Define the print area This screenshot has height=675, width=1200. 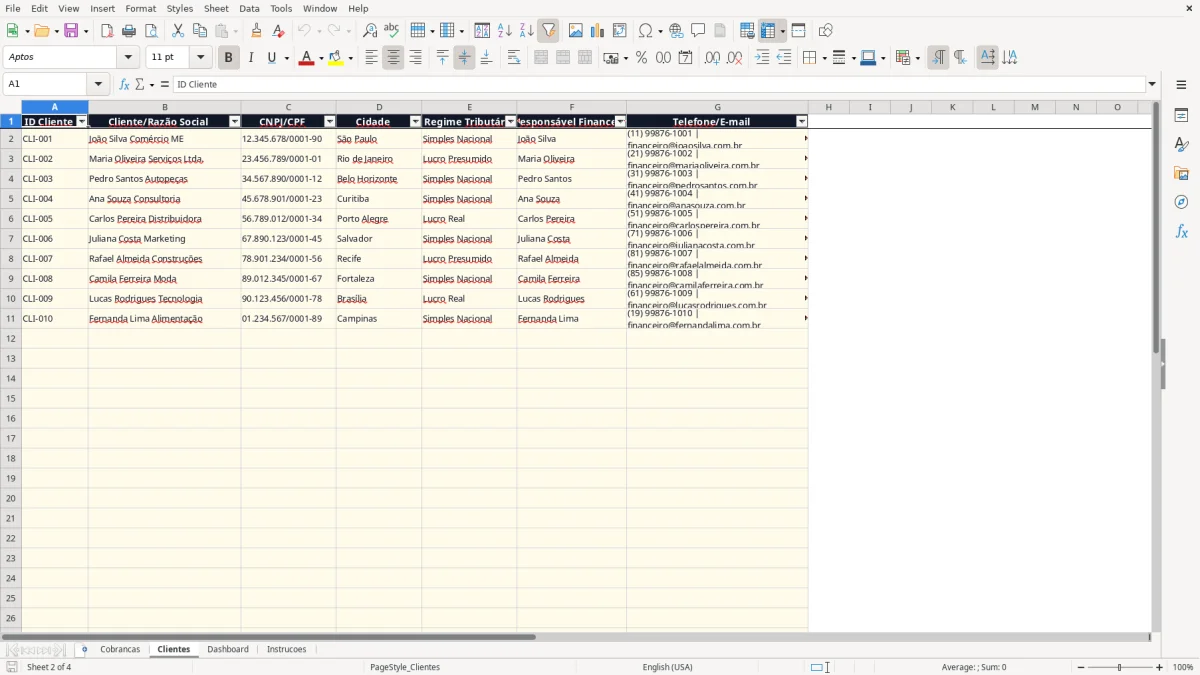747,31
